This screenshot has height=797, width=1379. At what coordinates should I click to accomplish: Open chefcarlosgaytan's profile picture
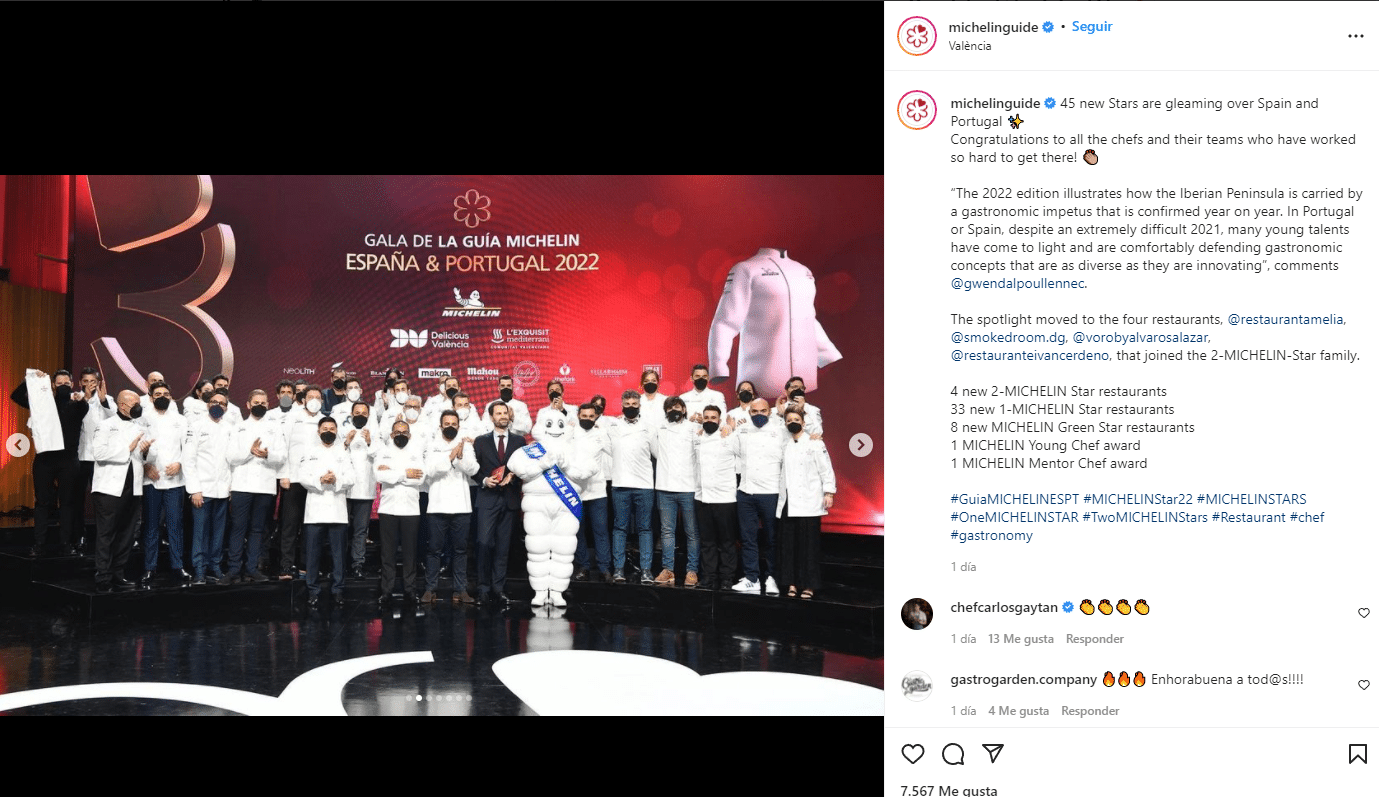point(917,613)
